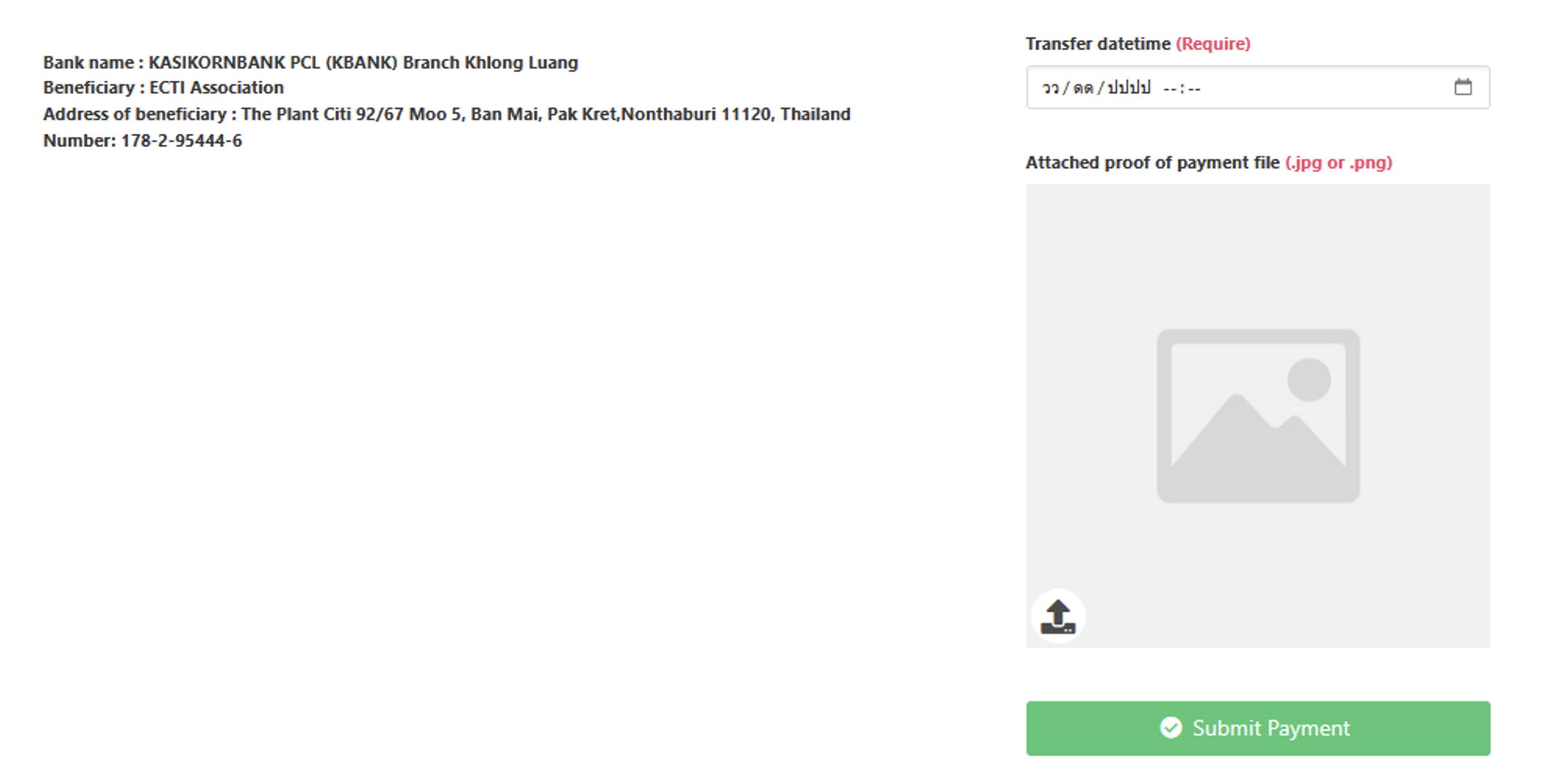1552x784 pixels.
Task: Click the Attached proof of payment file label
Action: (x=1152, y=162)
